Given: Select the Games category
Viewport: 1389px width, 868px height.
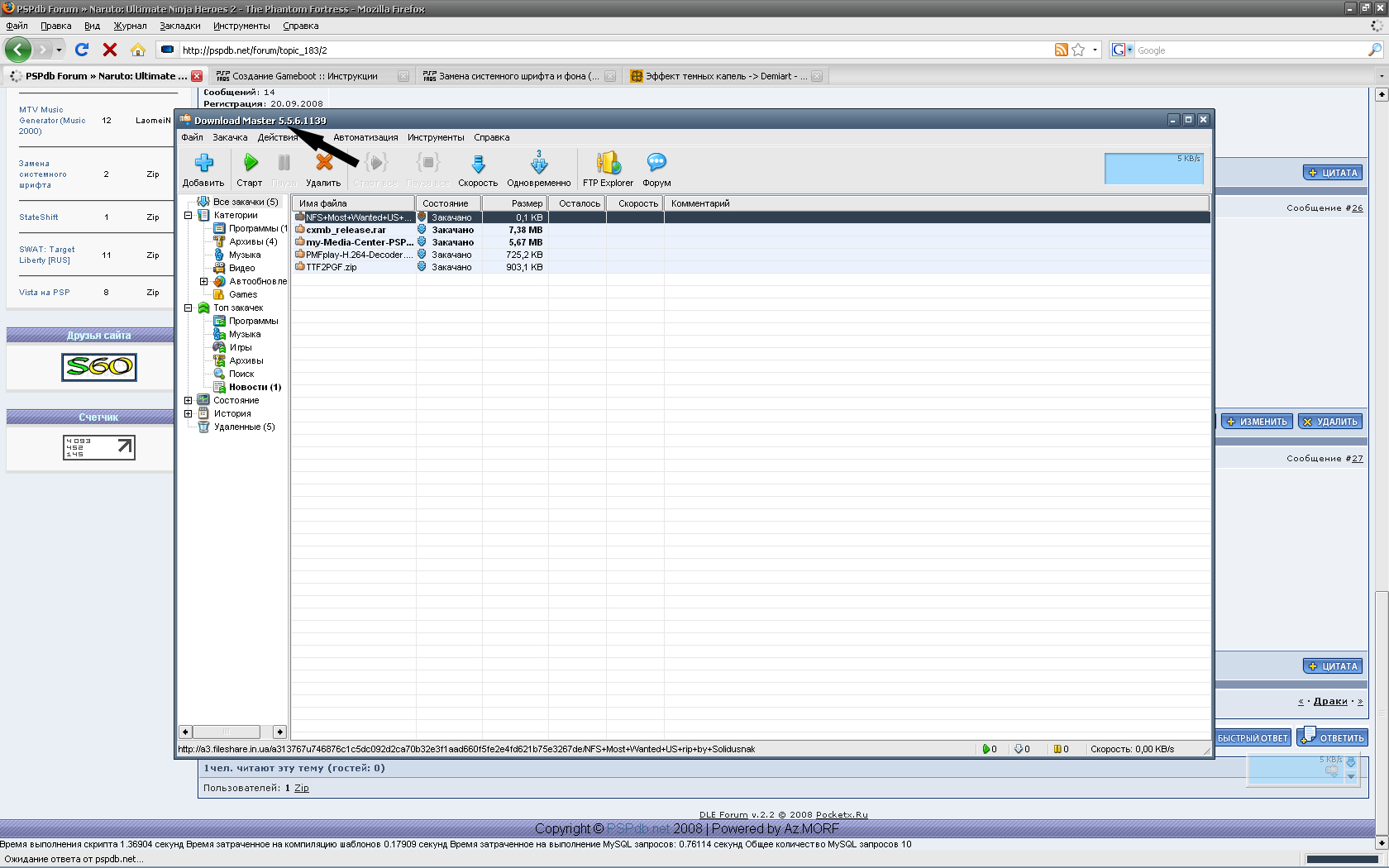Looking at the screenshot, I should [243, 294].
